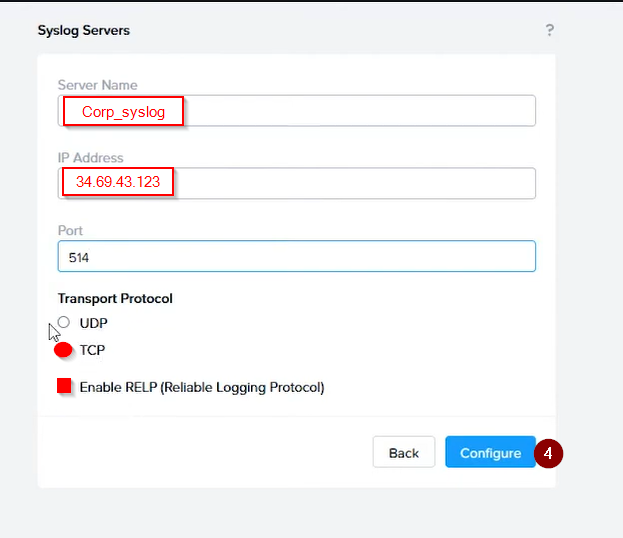Image resolution: width=623 pixels, height=538 pixels.
Task: Go back with the Back button
Action: [404, 452]
